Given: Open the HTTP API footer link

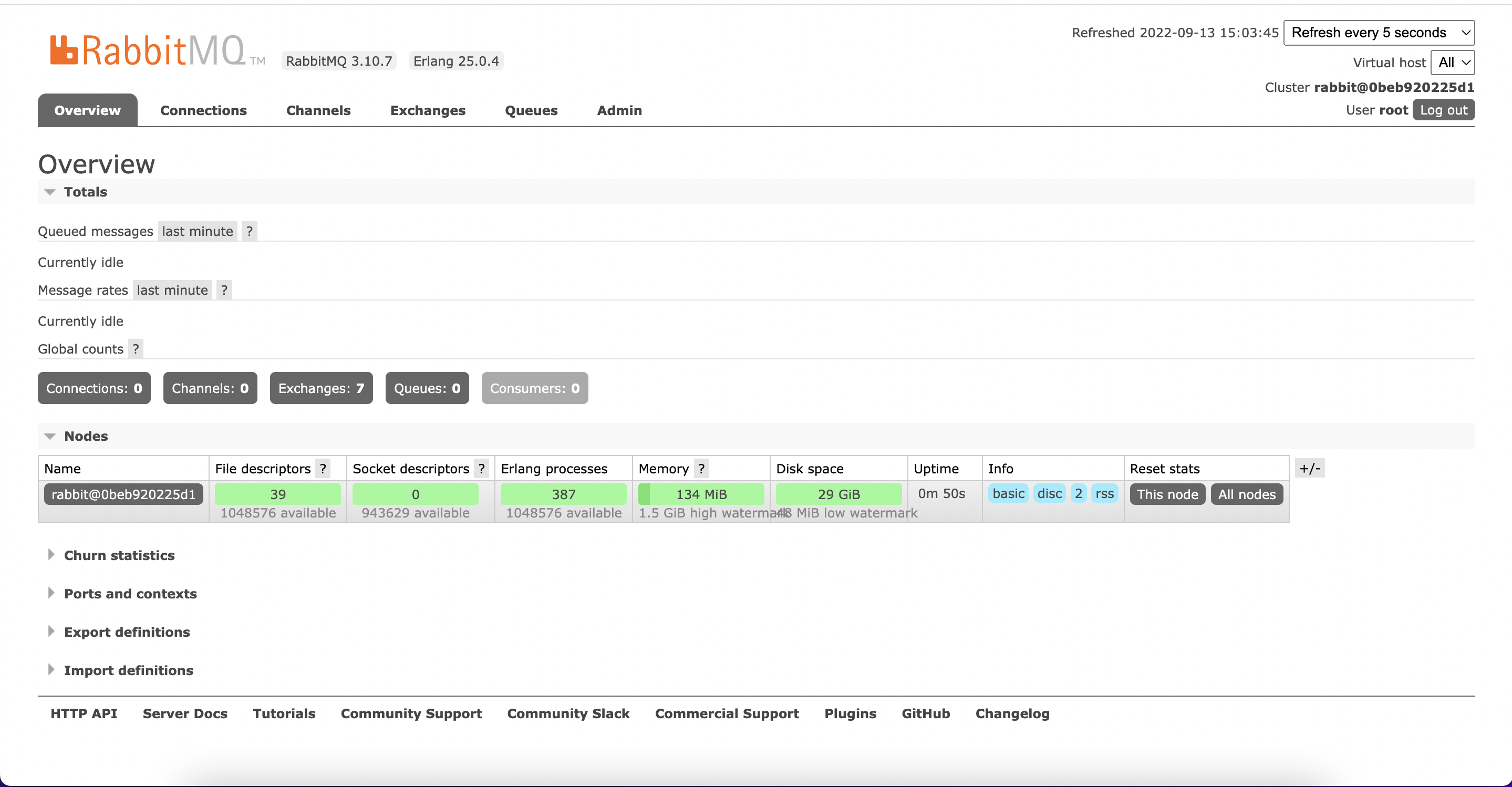Looking at the screenshot, I should pyautogui.click(x=84, y=713).
